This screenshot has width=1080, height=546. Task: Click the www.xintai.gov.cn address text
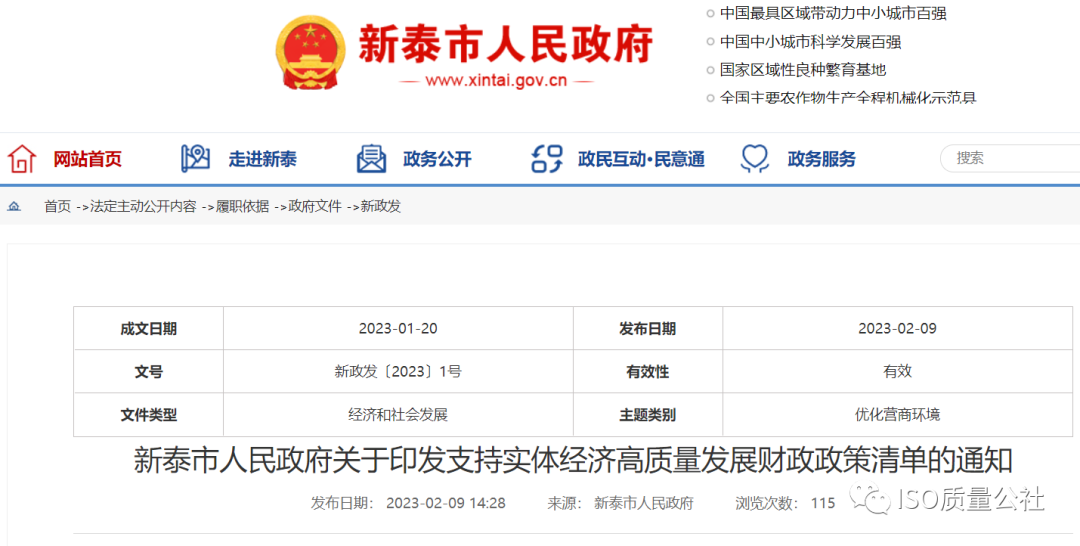point(496,81)
